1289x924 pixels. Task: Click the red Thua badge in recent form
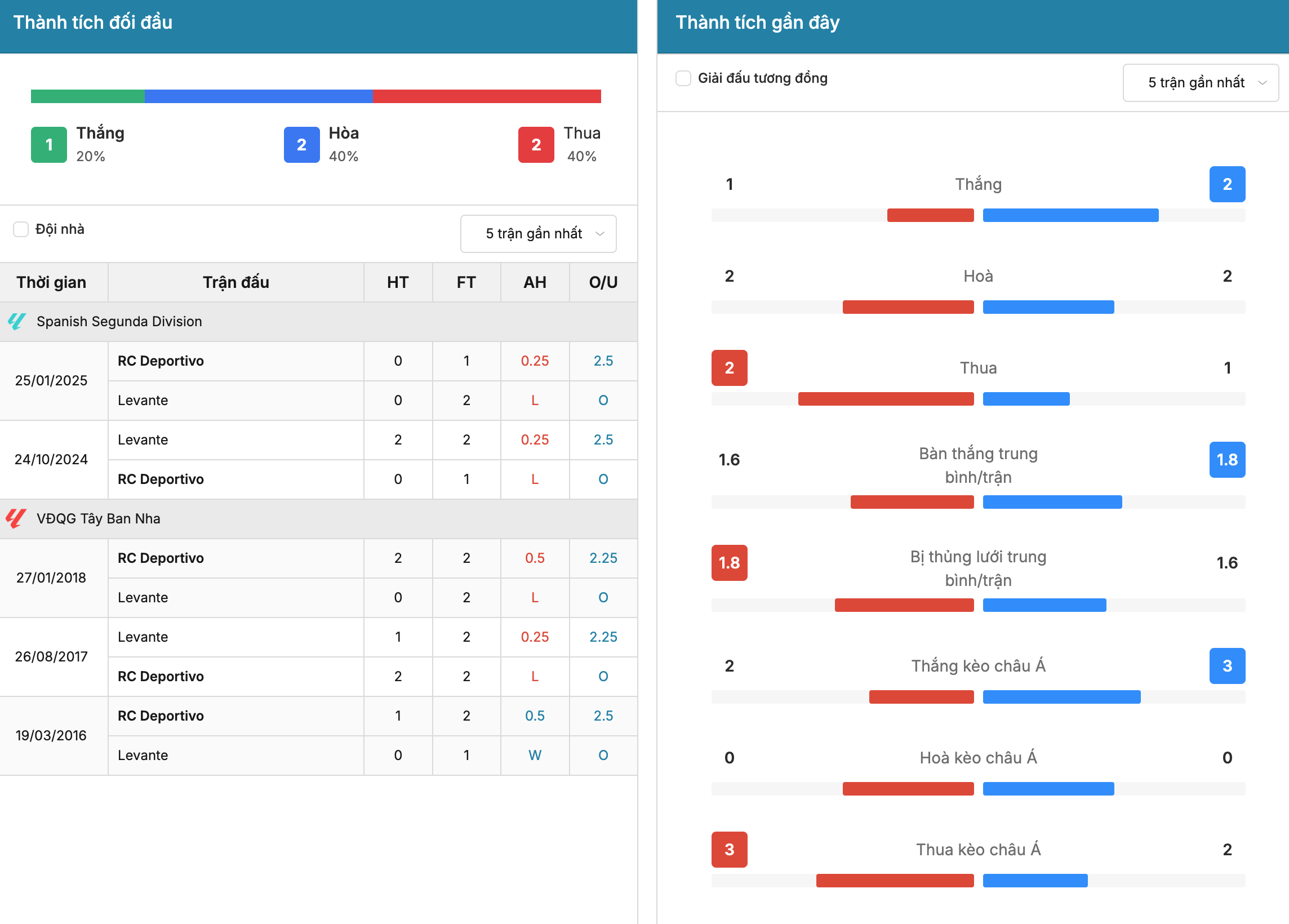729,368
